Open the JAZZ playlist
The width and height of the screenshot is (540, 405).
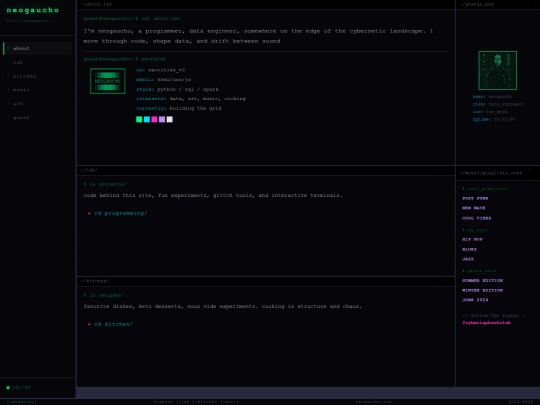(x=468, y=259)
